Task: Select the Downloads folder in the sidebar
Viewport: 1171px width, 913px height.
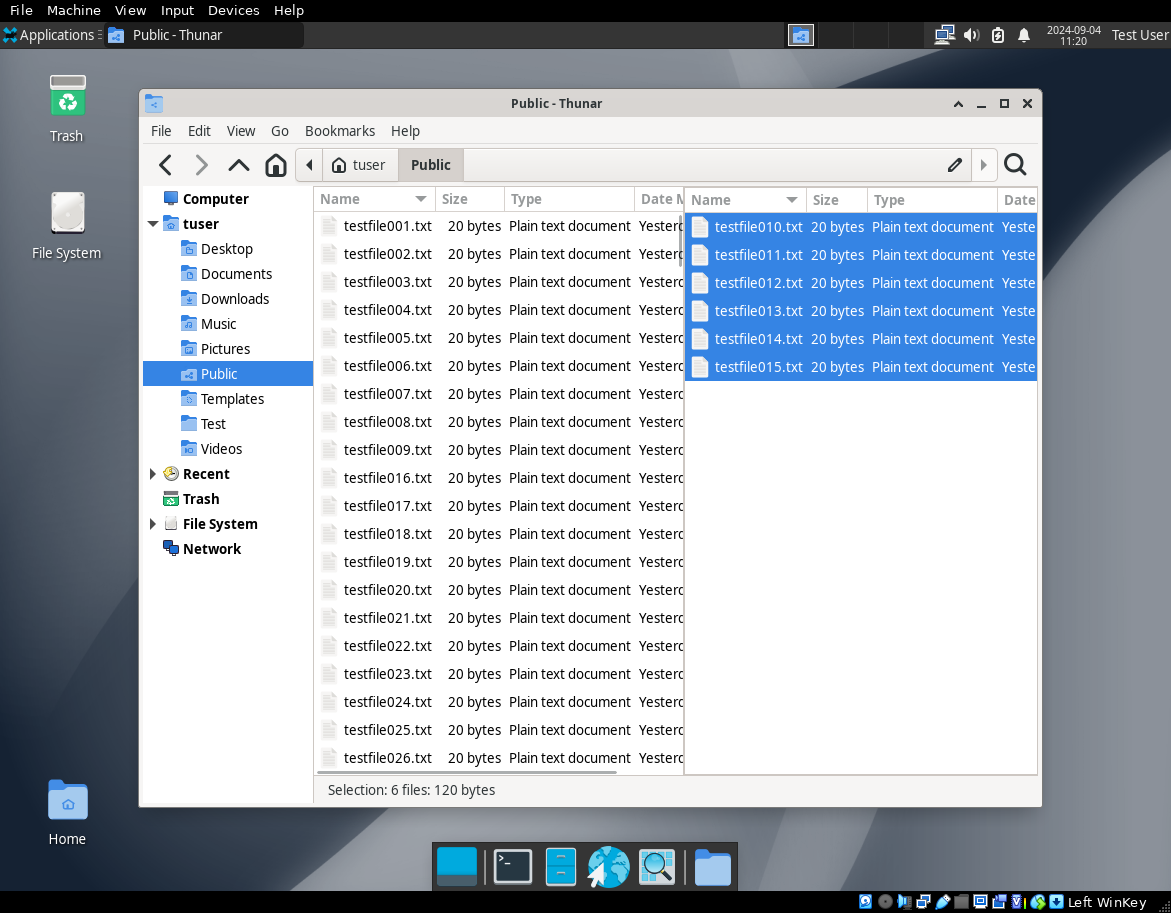Action: 234,299
